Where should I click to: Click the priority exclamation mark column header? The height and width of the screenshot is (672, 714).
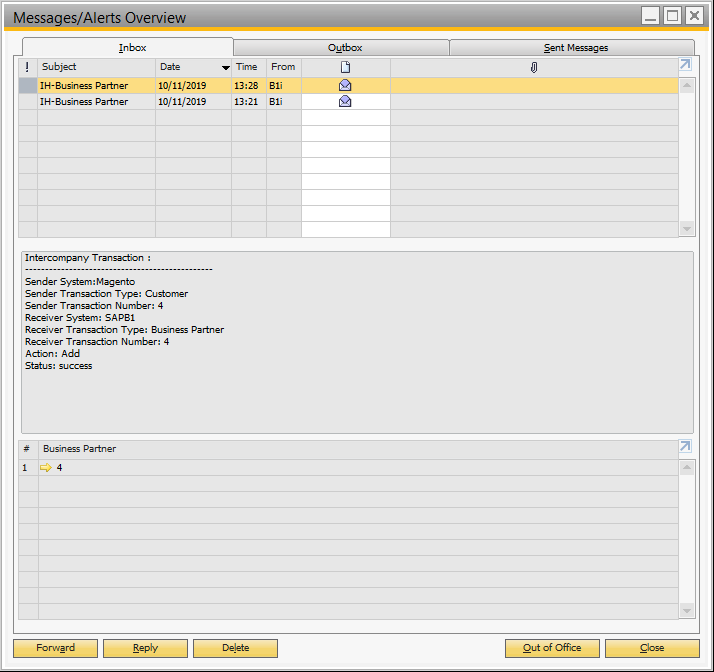point(27,67)
